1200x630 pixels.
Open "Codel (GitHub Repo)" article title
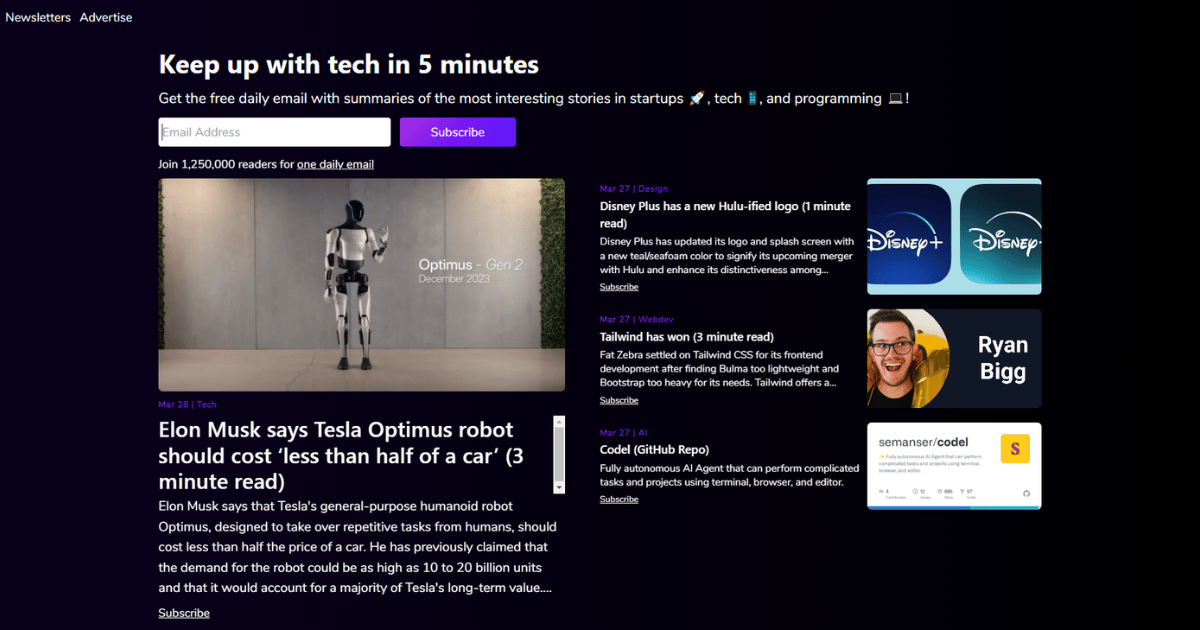pos(654,450)
